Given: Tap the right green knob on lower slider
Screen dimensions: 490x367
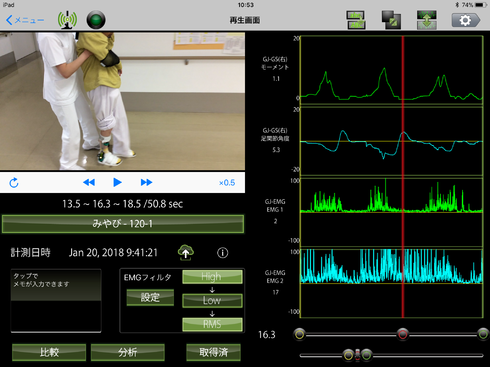Looking at the screenshot, I should 367,355.
